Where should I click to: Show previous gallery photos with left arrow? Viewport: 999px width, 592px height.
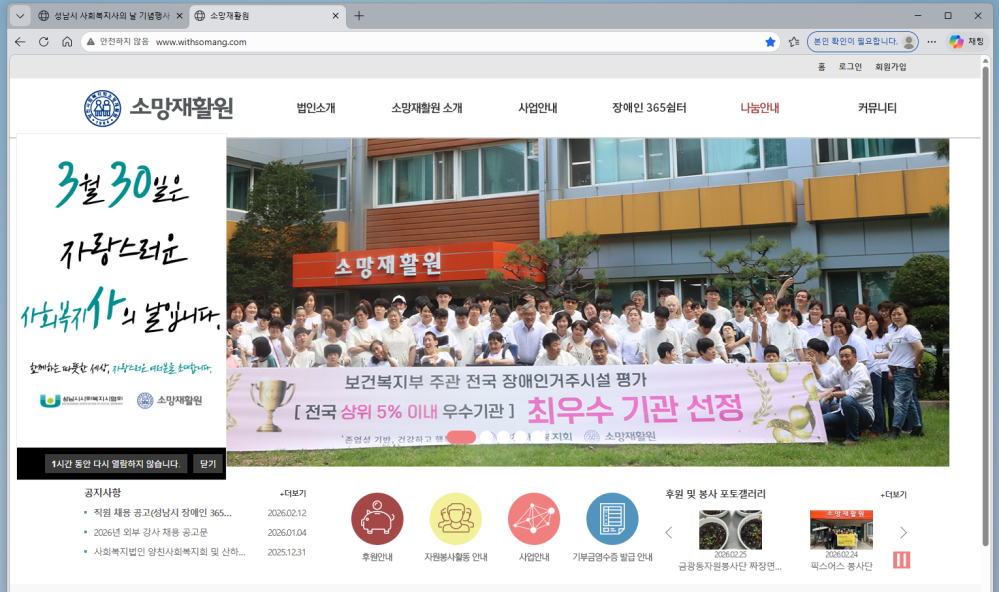coord(668,532)
